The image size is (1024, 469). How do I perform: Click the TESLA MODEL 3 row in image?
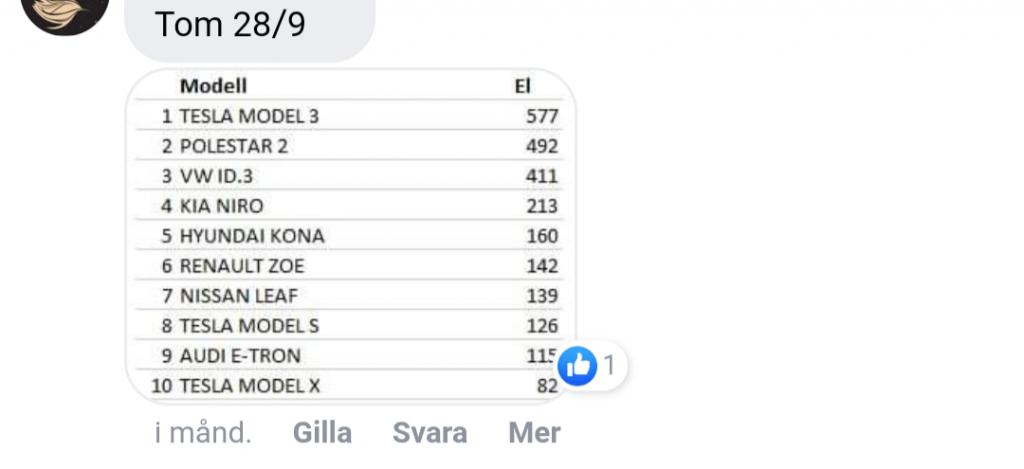349,116
